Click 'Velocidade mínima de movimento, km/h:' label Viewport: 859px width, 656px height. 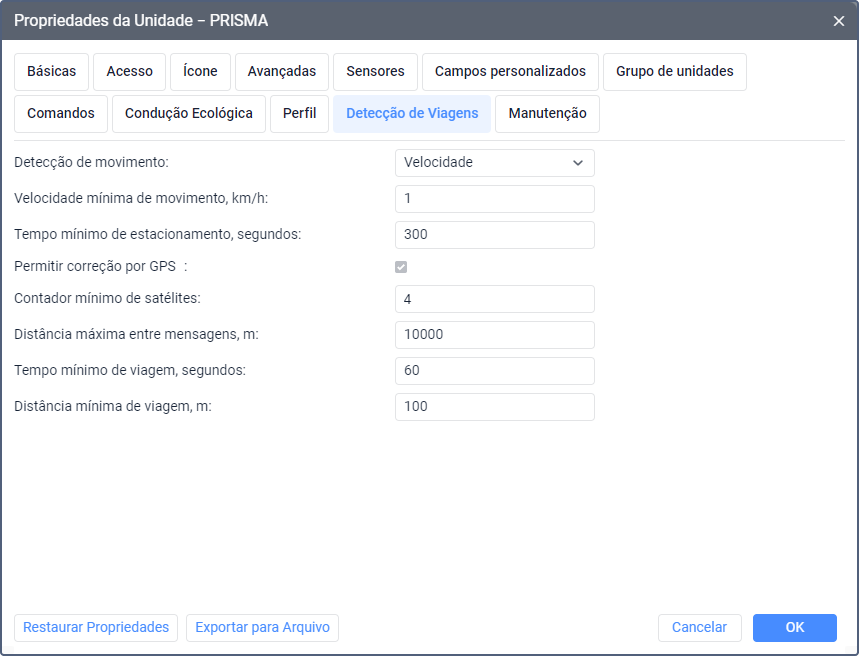tap(141, 198)
